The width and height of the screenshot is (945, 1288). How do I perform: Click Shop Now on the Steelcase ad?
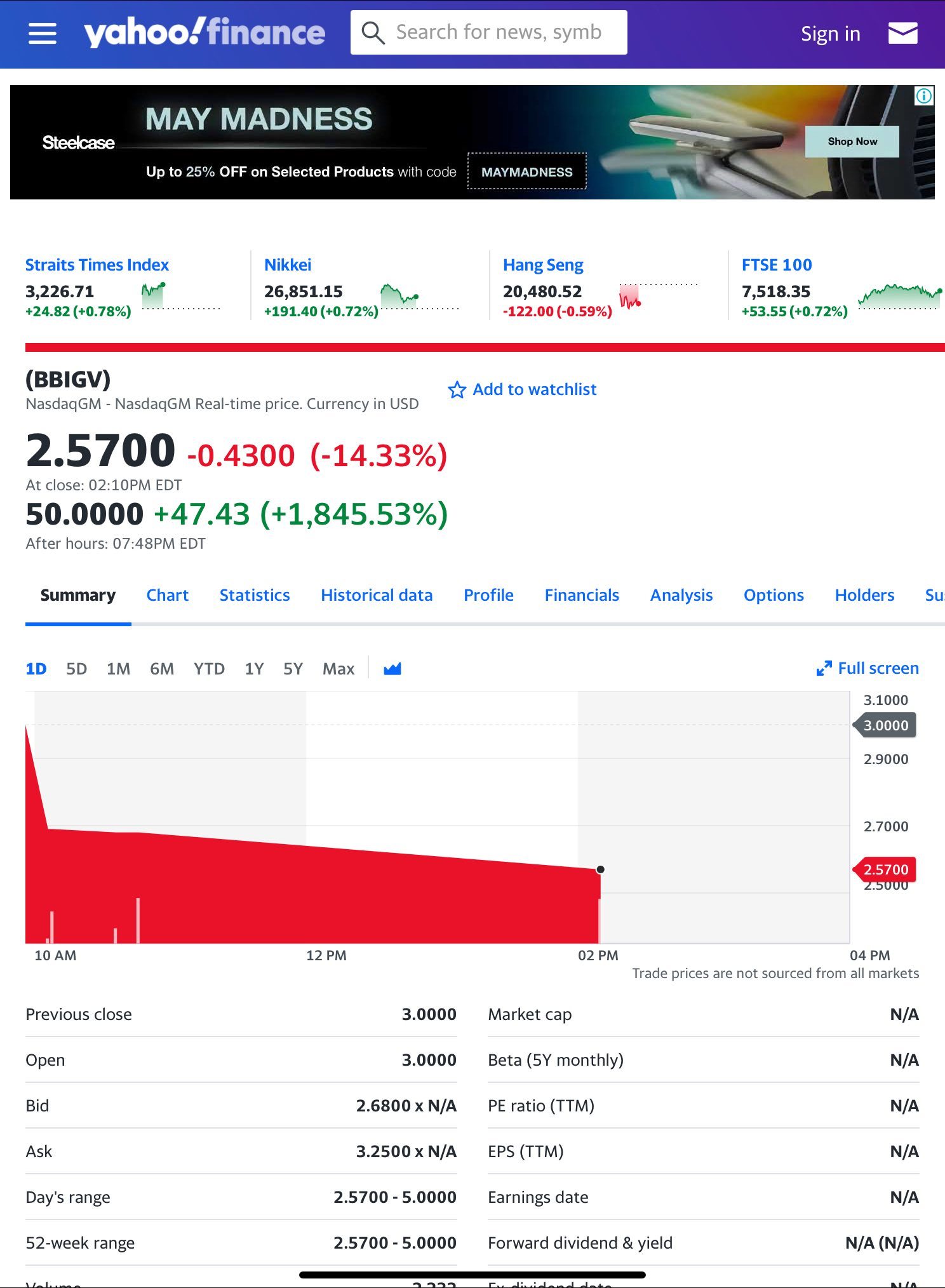852,141
